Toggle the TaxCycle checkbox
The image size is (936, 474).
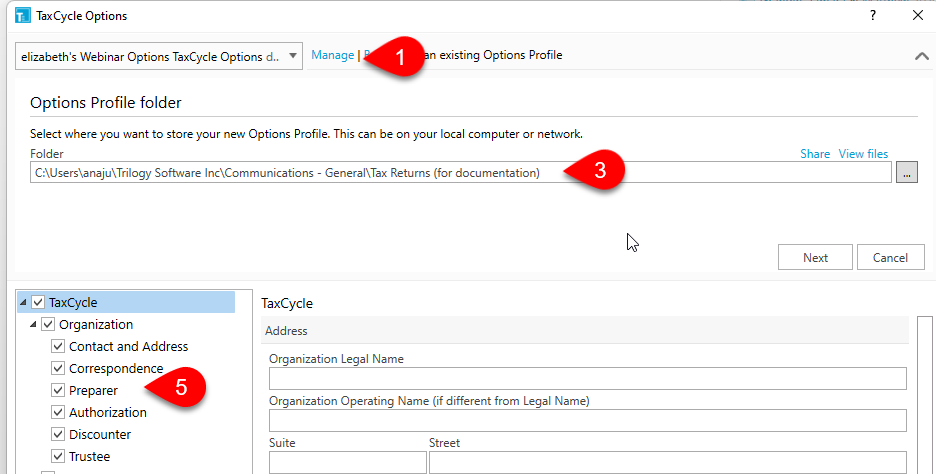pos(38,302)
